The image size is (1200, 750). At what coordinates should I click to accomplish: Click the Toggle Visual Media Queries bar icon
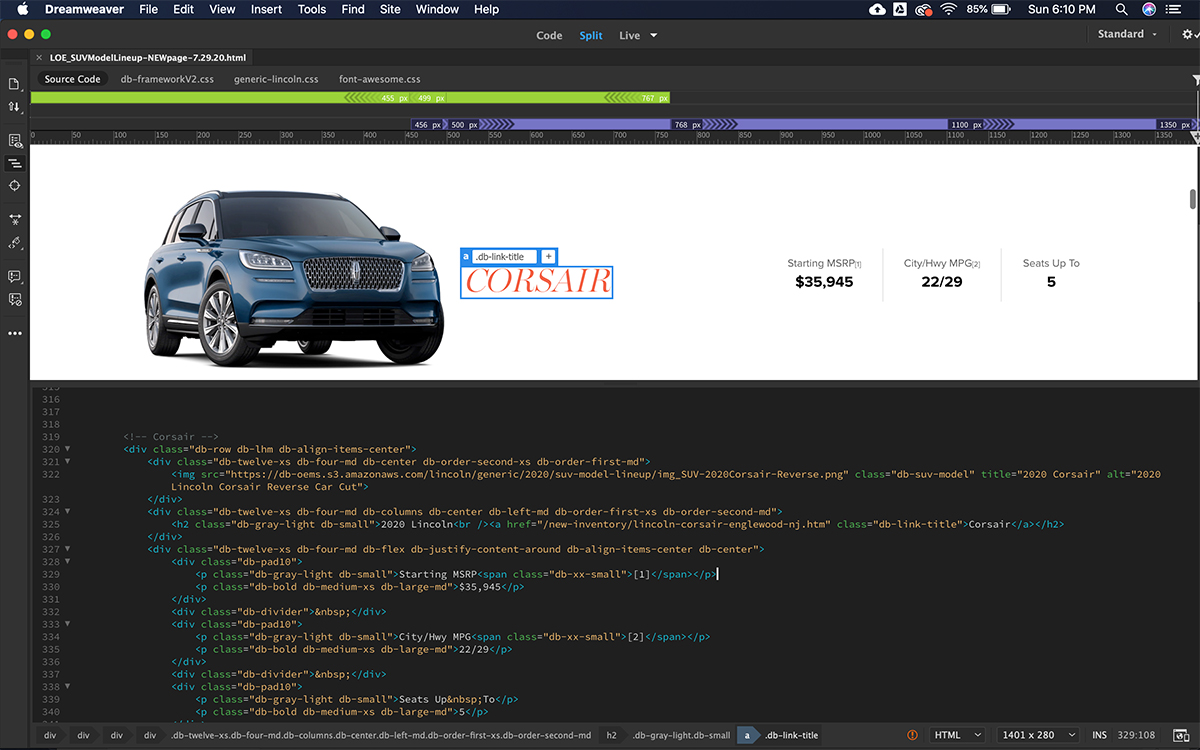pos(14,163)
